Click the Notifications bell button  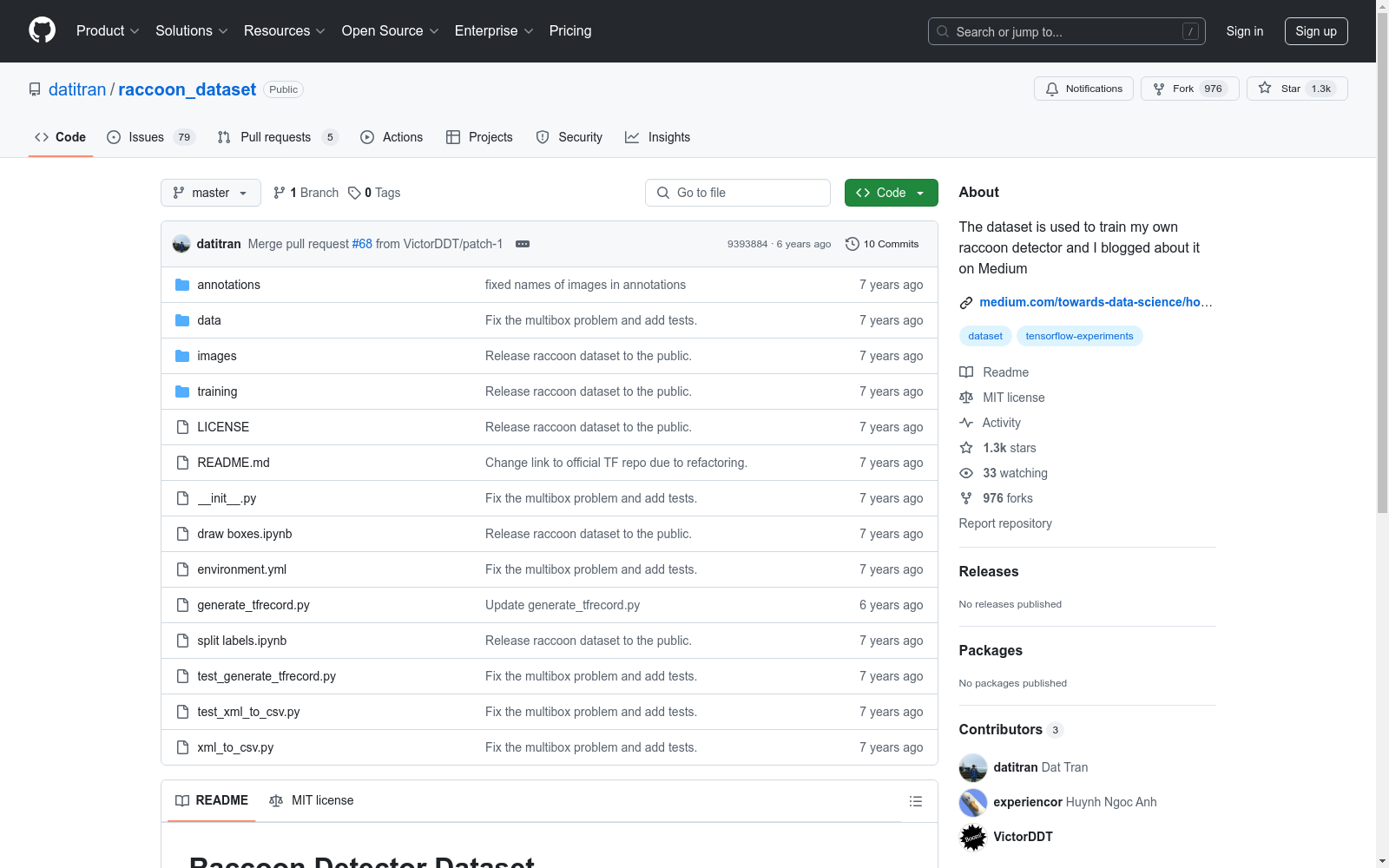pos(1083,89)
